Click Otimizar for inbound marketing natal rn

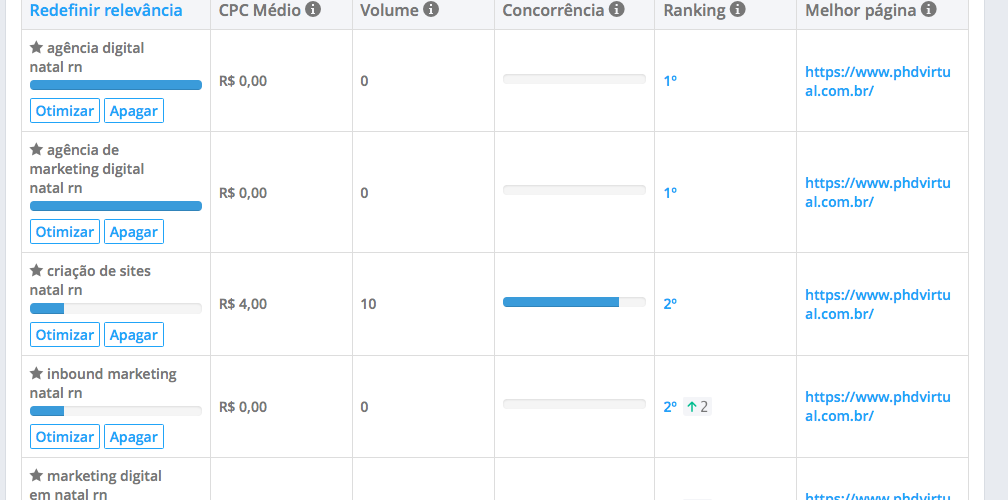pos(65,436)
